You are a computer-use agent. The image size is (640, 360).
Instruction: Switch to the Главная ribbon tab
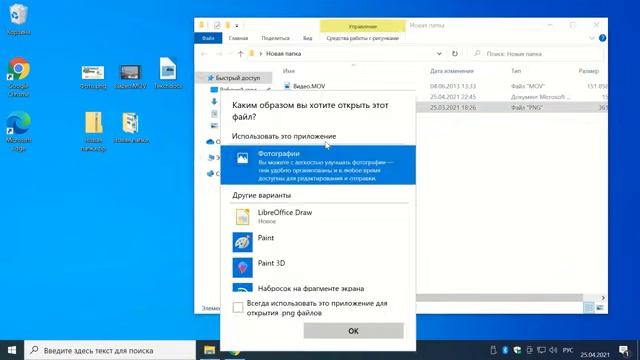(238, 38)
